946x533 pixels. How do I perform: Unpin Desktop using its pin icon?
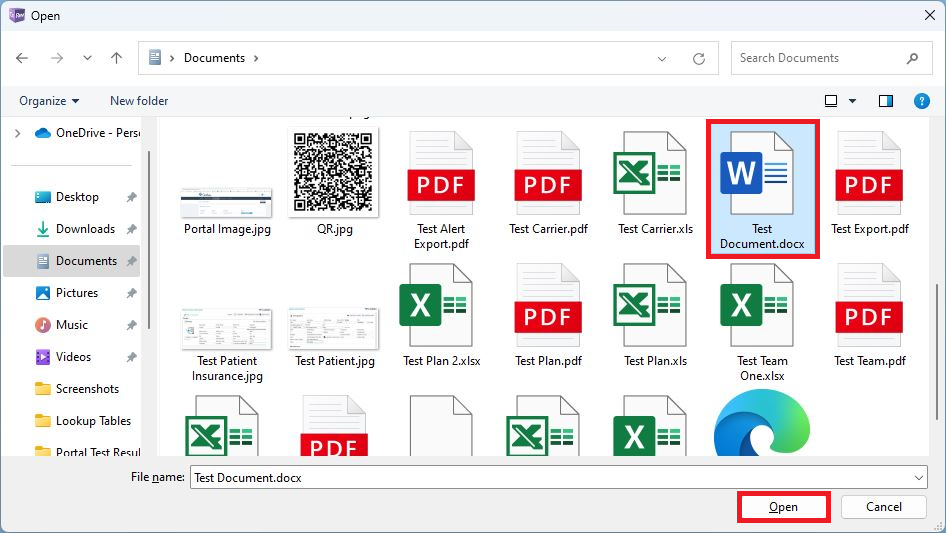pyautogui.click(x=132, y=197)
